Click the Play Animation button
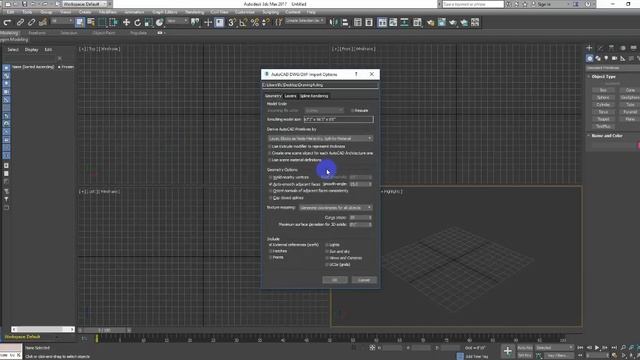640x360 pixels. pyautogui.click(x=597, y=347)
